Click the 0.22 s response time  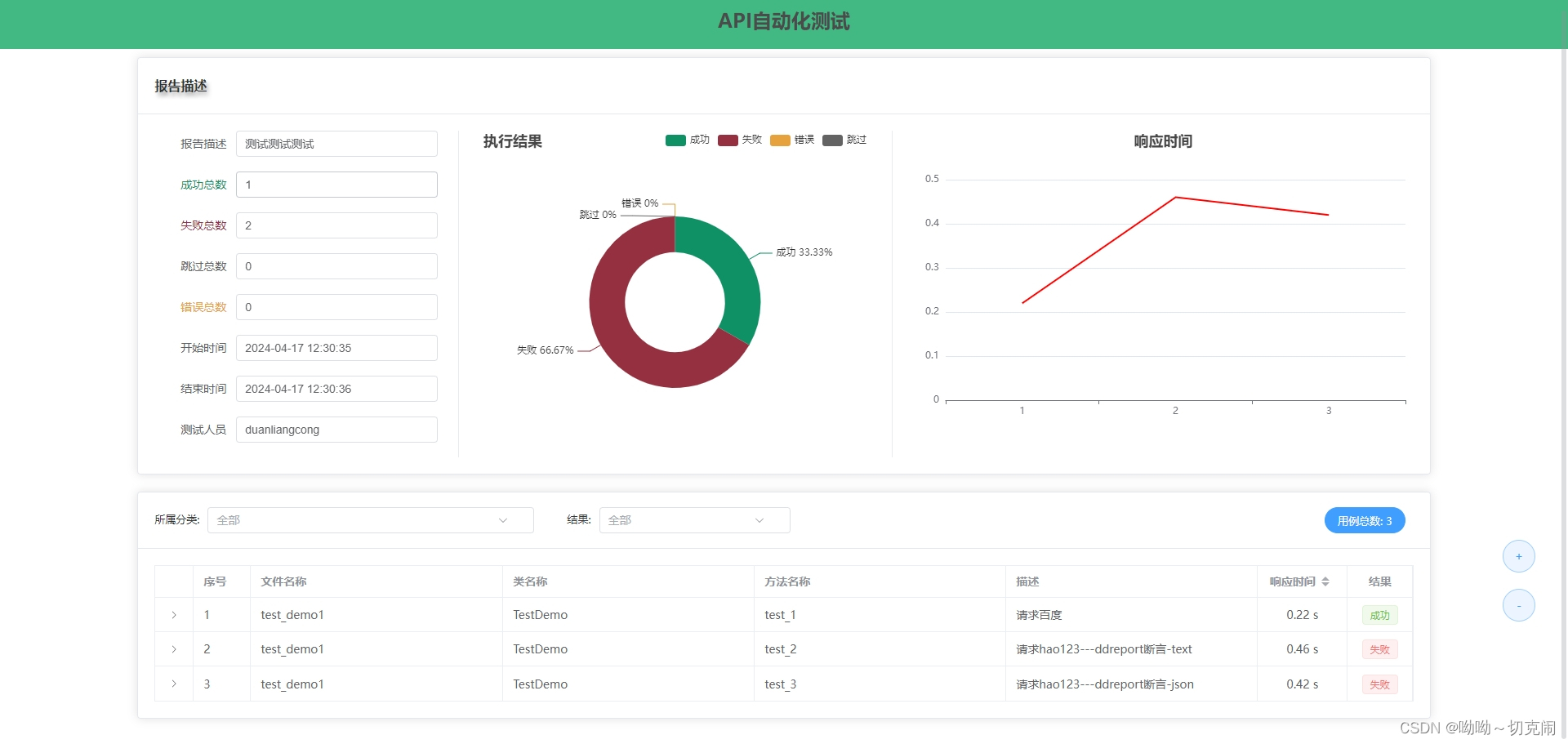(1302, 615)
